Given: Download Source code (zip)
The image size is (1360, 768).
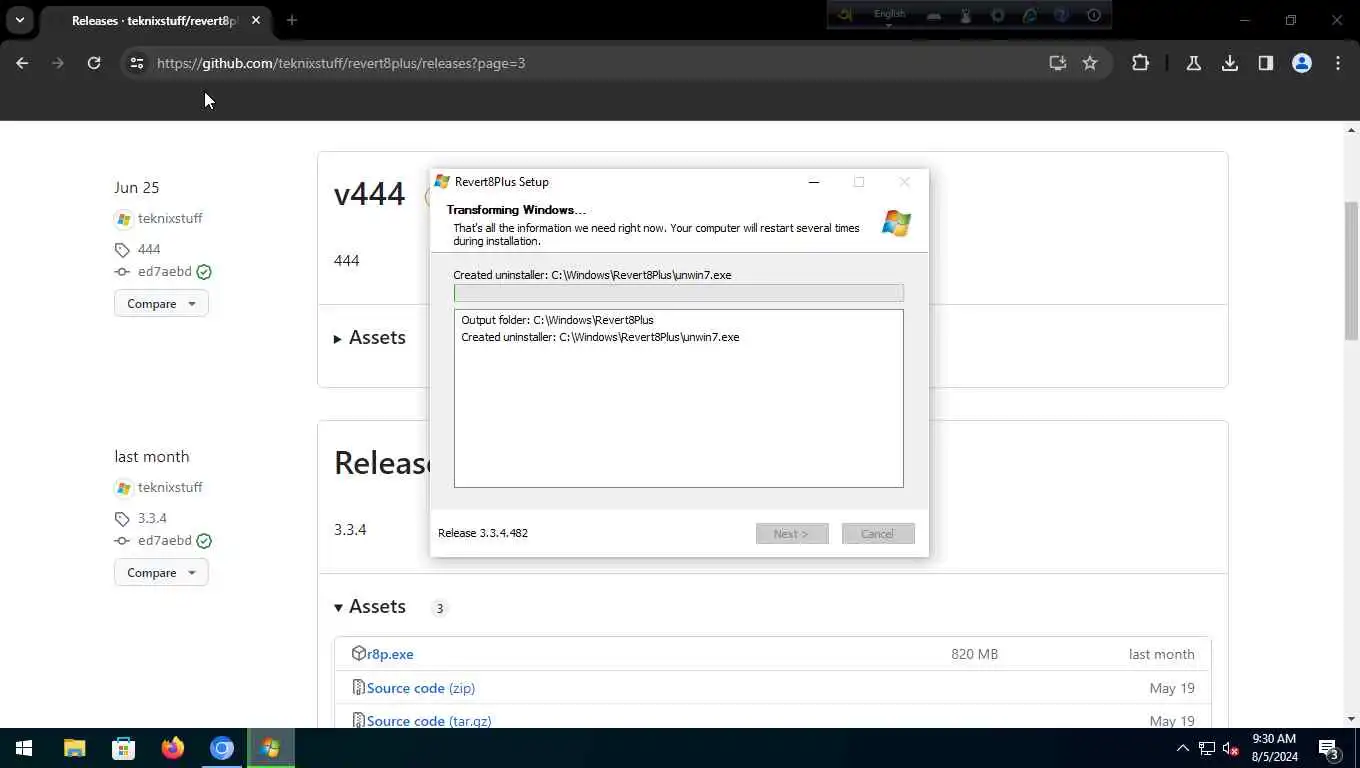Looking at the screenshot, I should 421,688.
